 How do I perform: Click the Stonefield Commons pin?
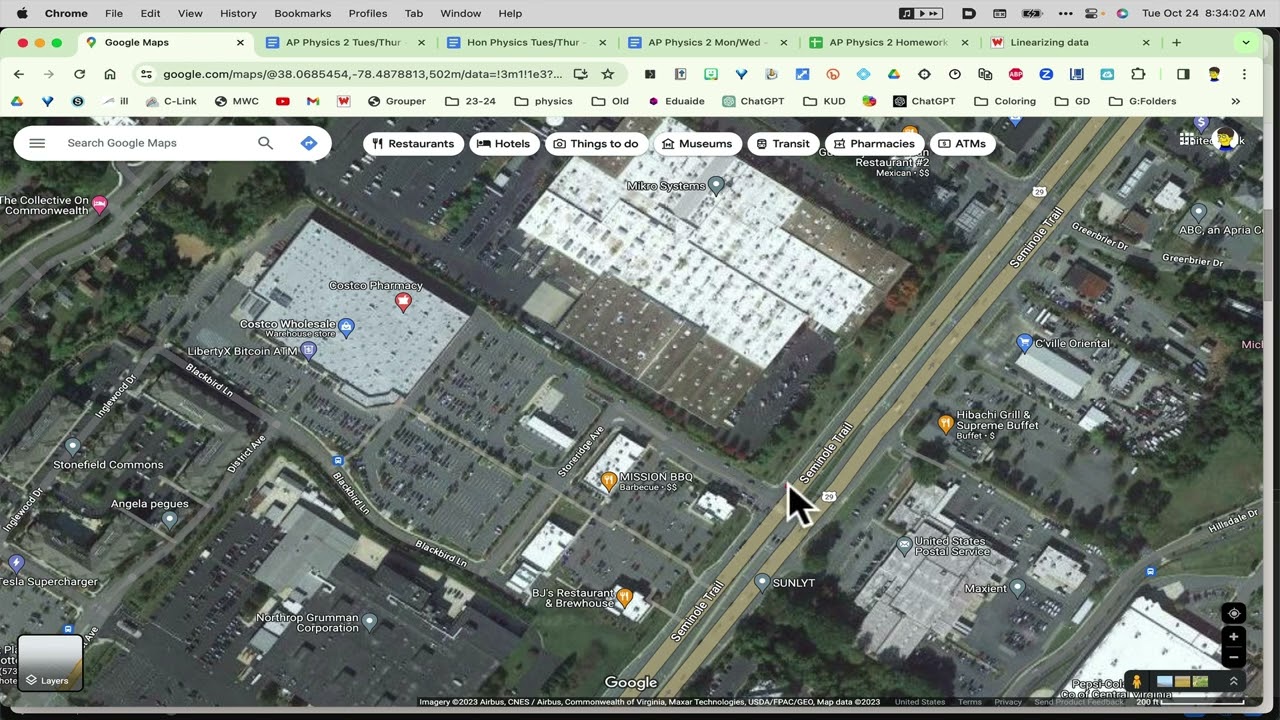[72, 445]
